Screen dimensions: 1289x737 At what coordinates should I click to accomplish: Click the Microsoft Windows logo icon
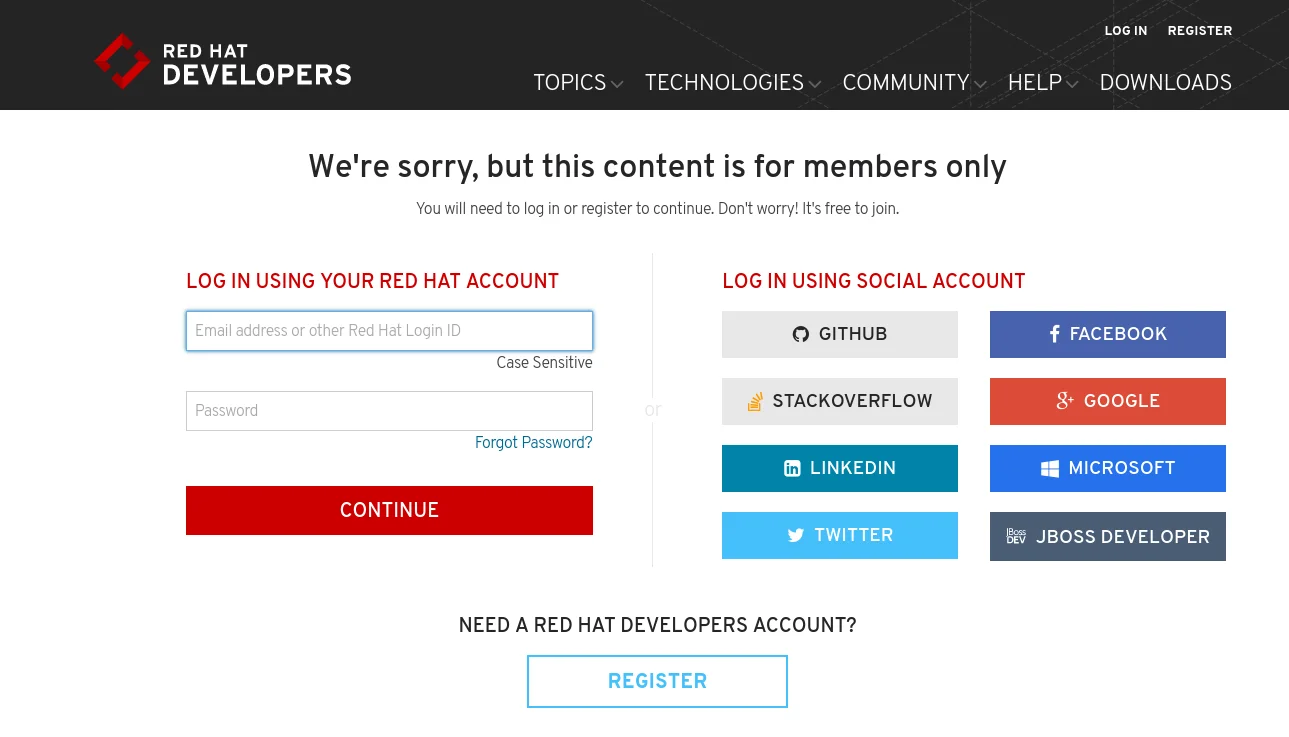click(1050, 468)
